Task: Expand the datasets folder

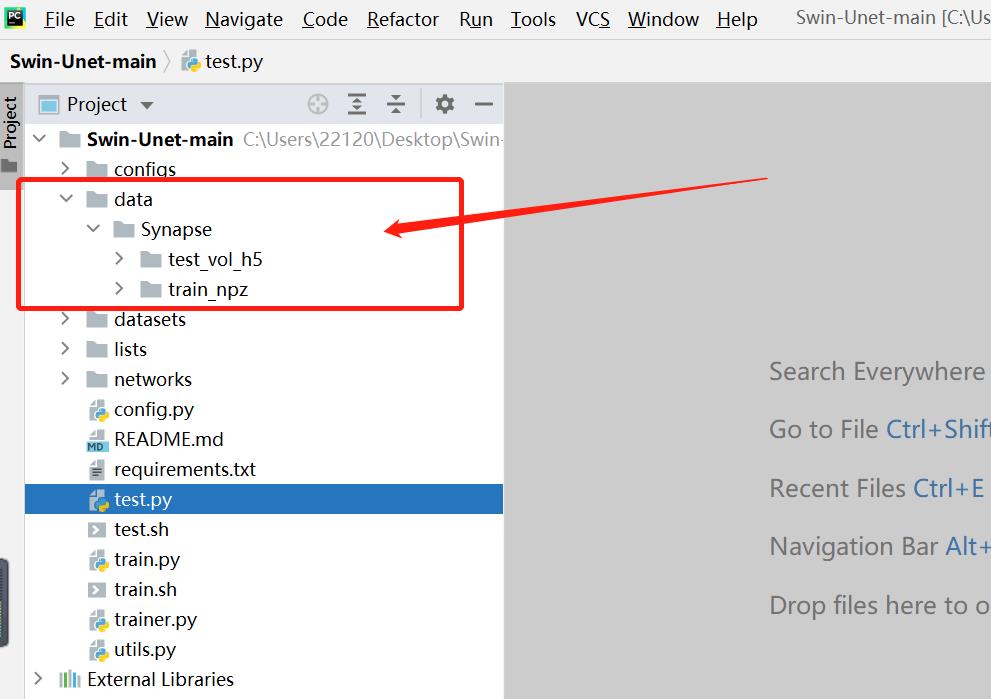Action: 66,319
